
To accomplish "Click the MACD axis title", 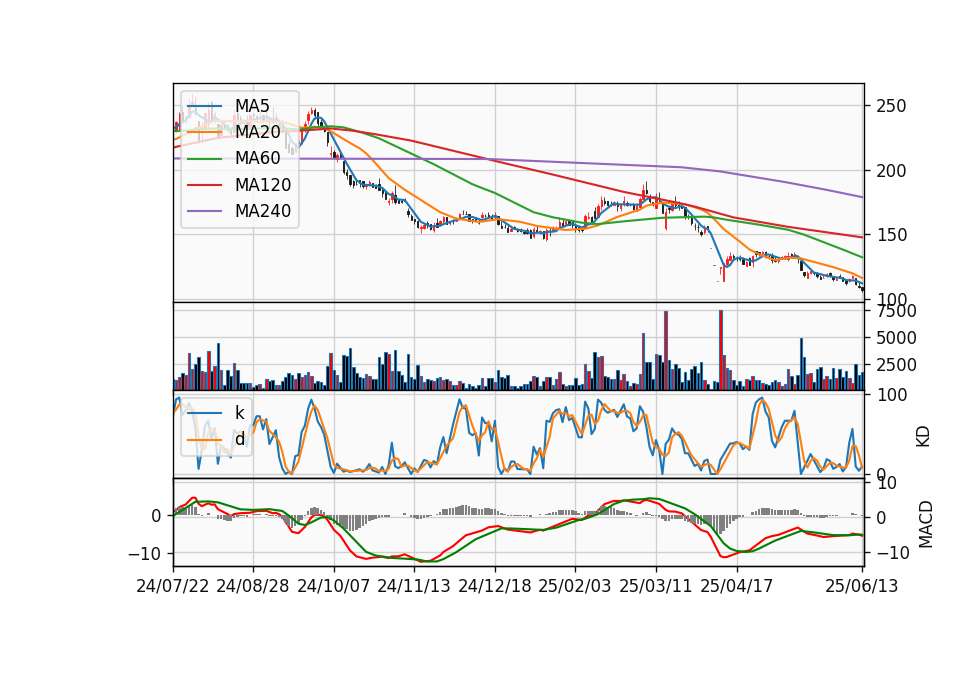I will pyautogui.click(x=926, y=524).
